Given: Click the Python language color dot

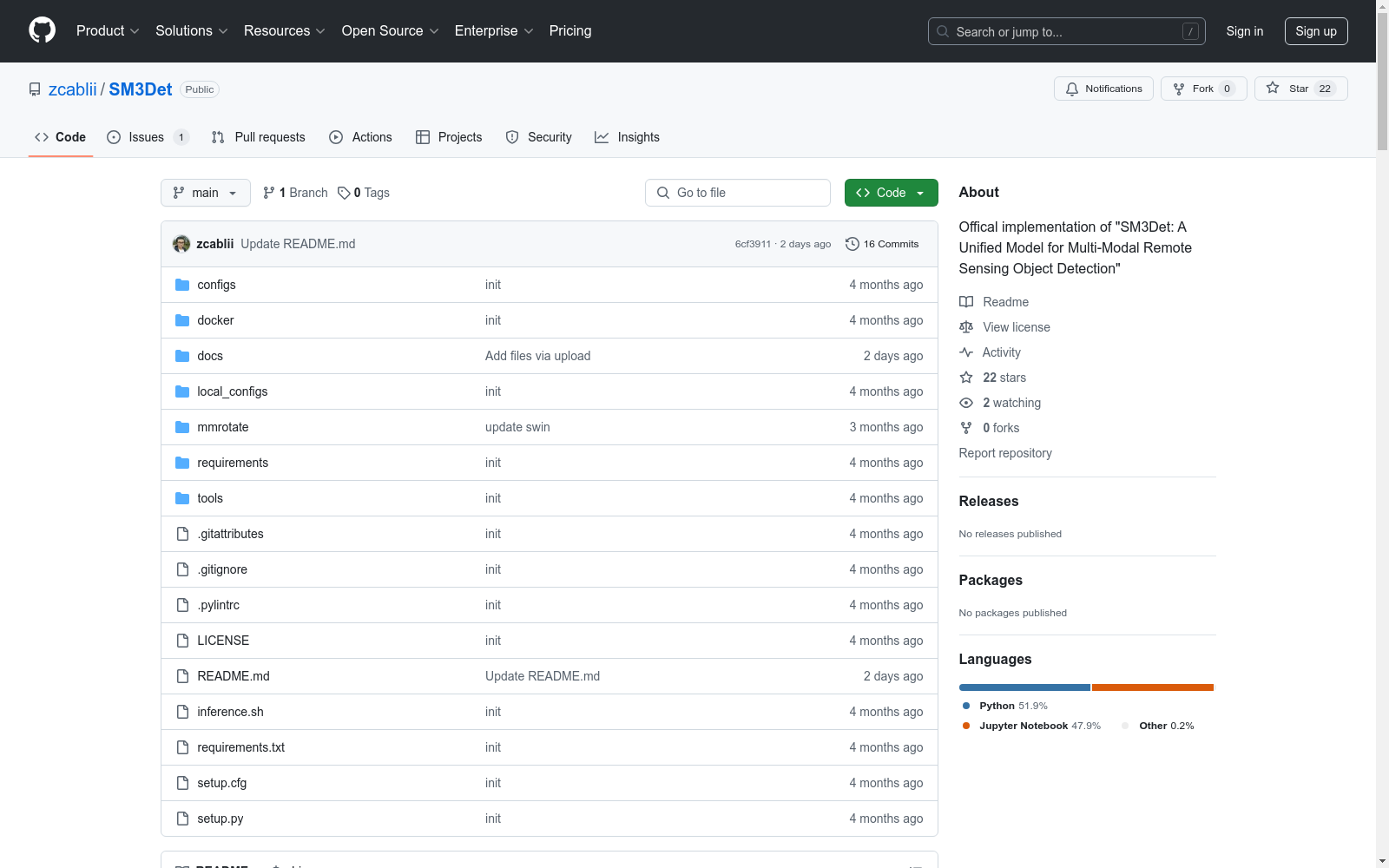Looking at the screenshot, I should coord(966,706).
